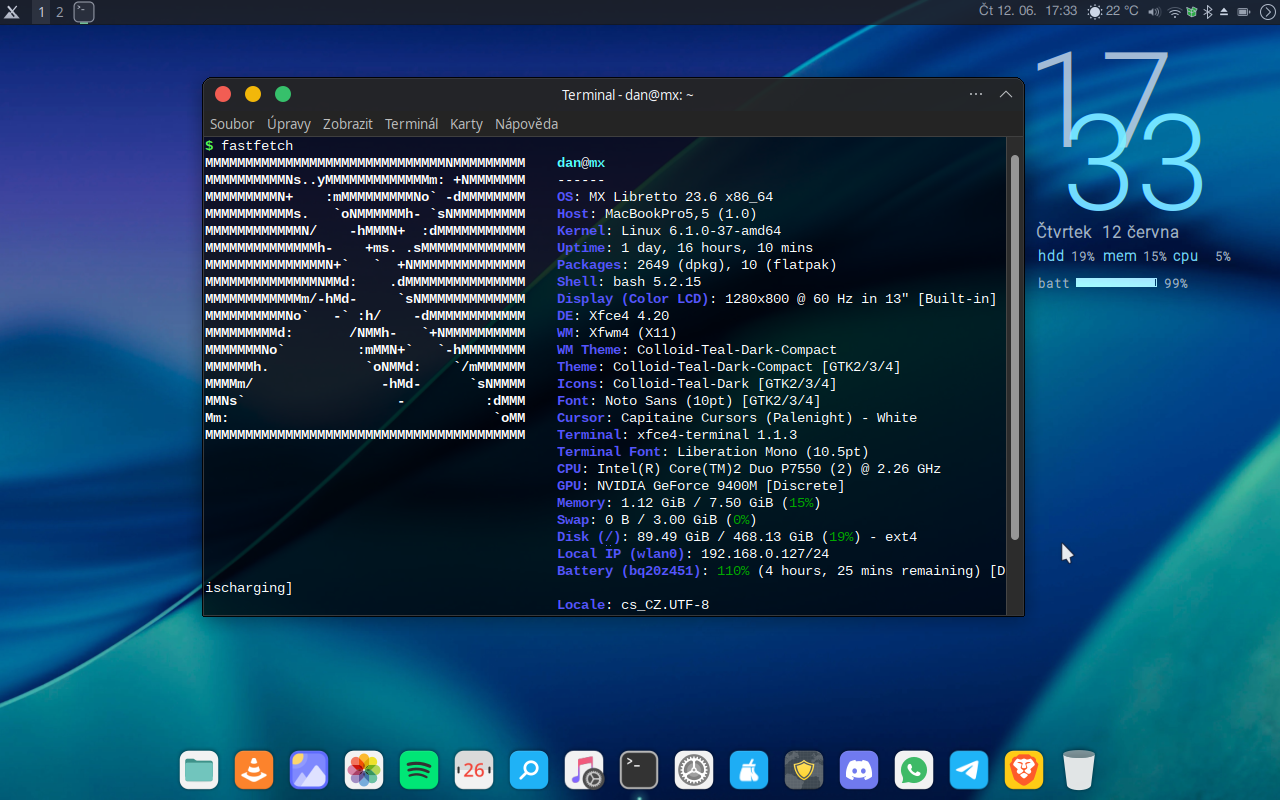The height and width of the screenshot is (800, 1280).
Task: Open Discord from the dock
Action: point(858,770)
